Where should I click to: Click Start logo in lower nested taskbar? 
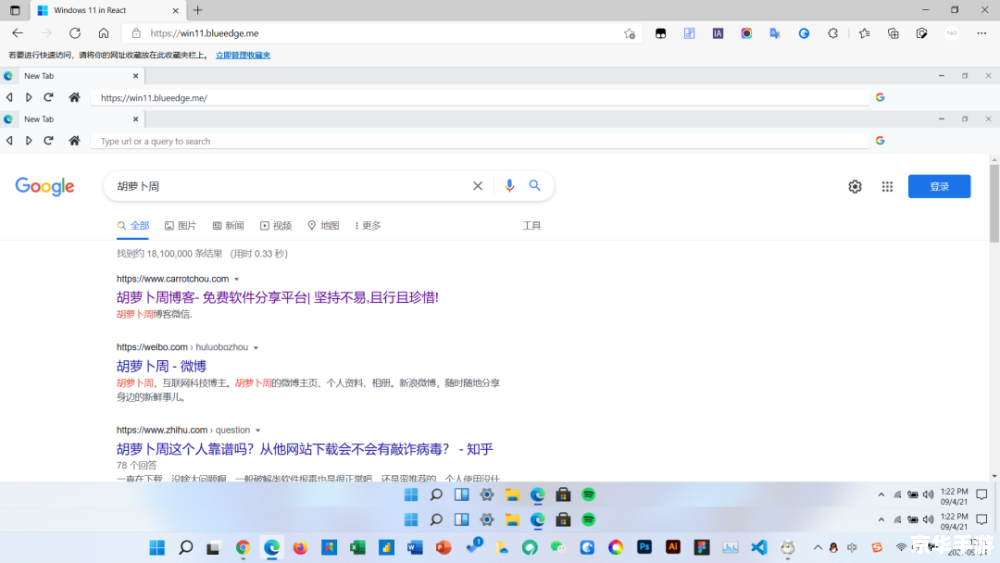pyautogui.click(x=411, y=520)
